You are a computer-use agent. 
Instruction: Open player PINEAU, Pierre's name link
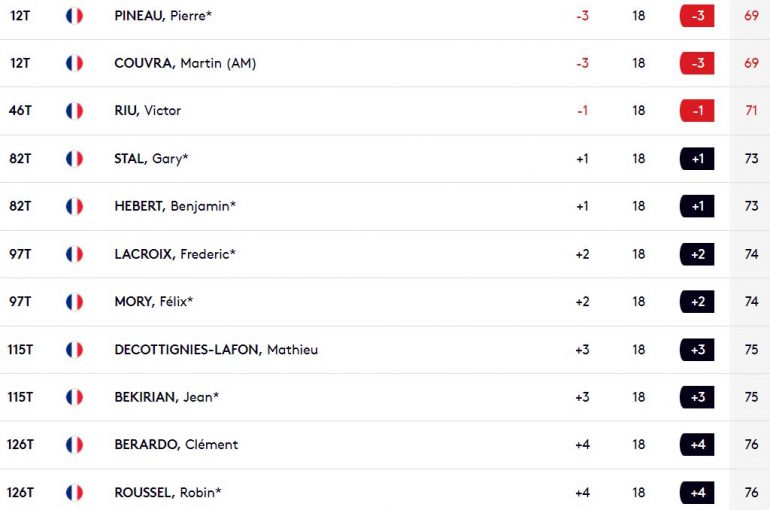coord(163,16)
